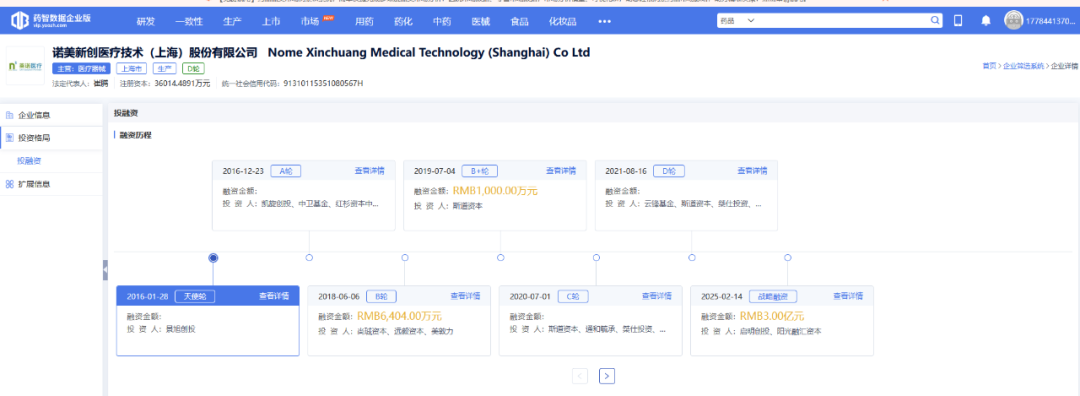View details of 2019-07-04 B+轮

click(561, 171)
